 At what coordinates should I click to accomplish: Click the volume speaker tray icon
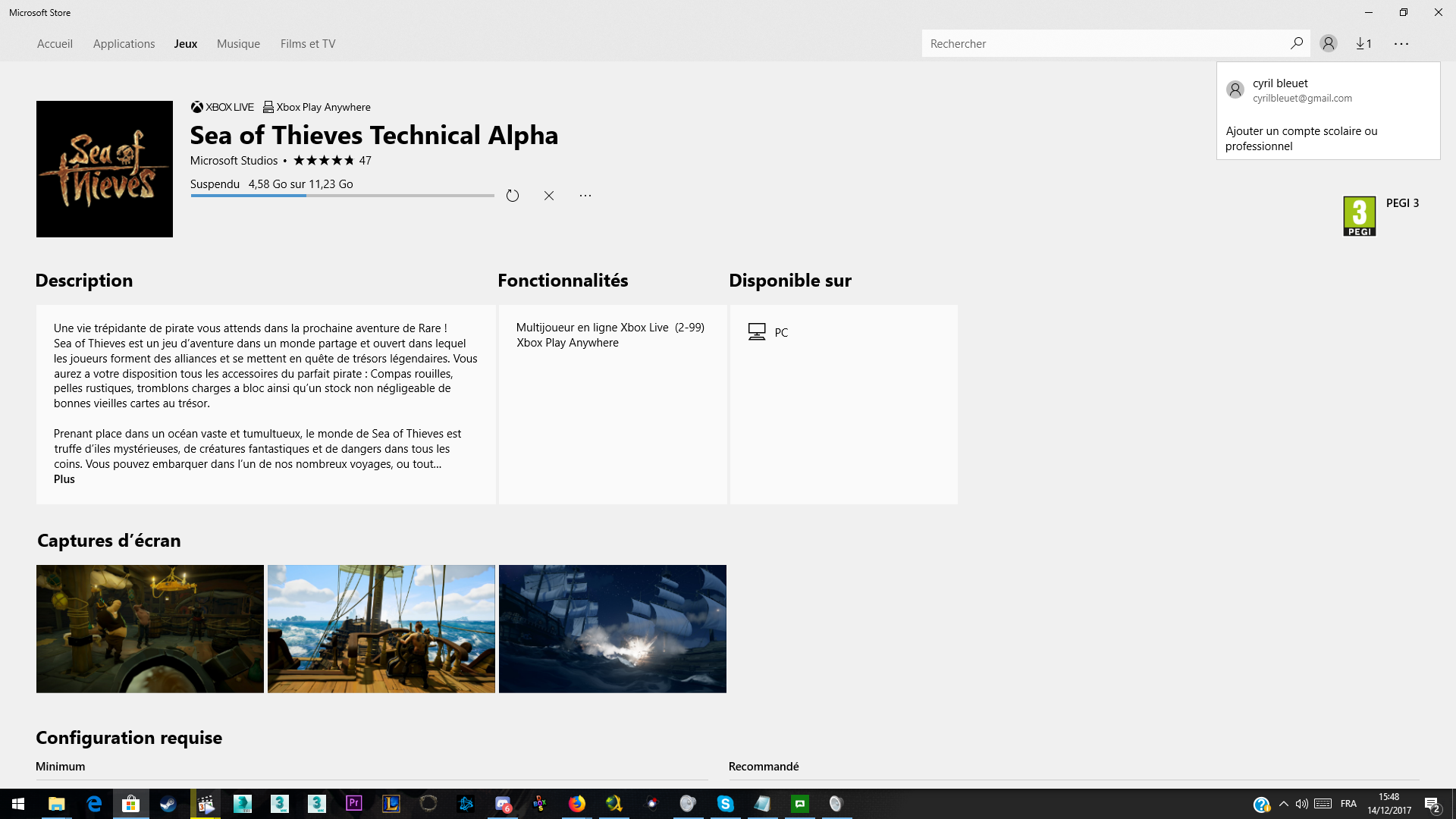coord(1302,804)
